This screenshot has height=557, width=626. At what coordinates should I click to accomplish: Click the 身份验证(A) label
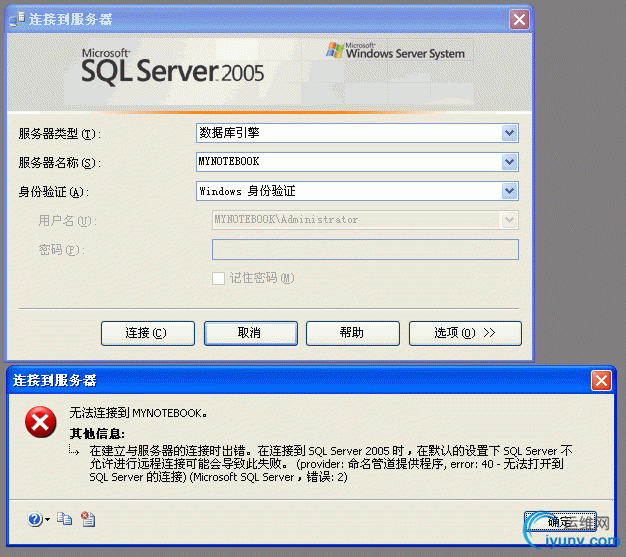[53, 192]
